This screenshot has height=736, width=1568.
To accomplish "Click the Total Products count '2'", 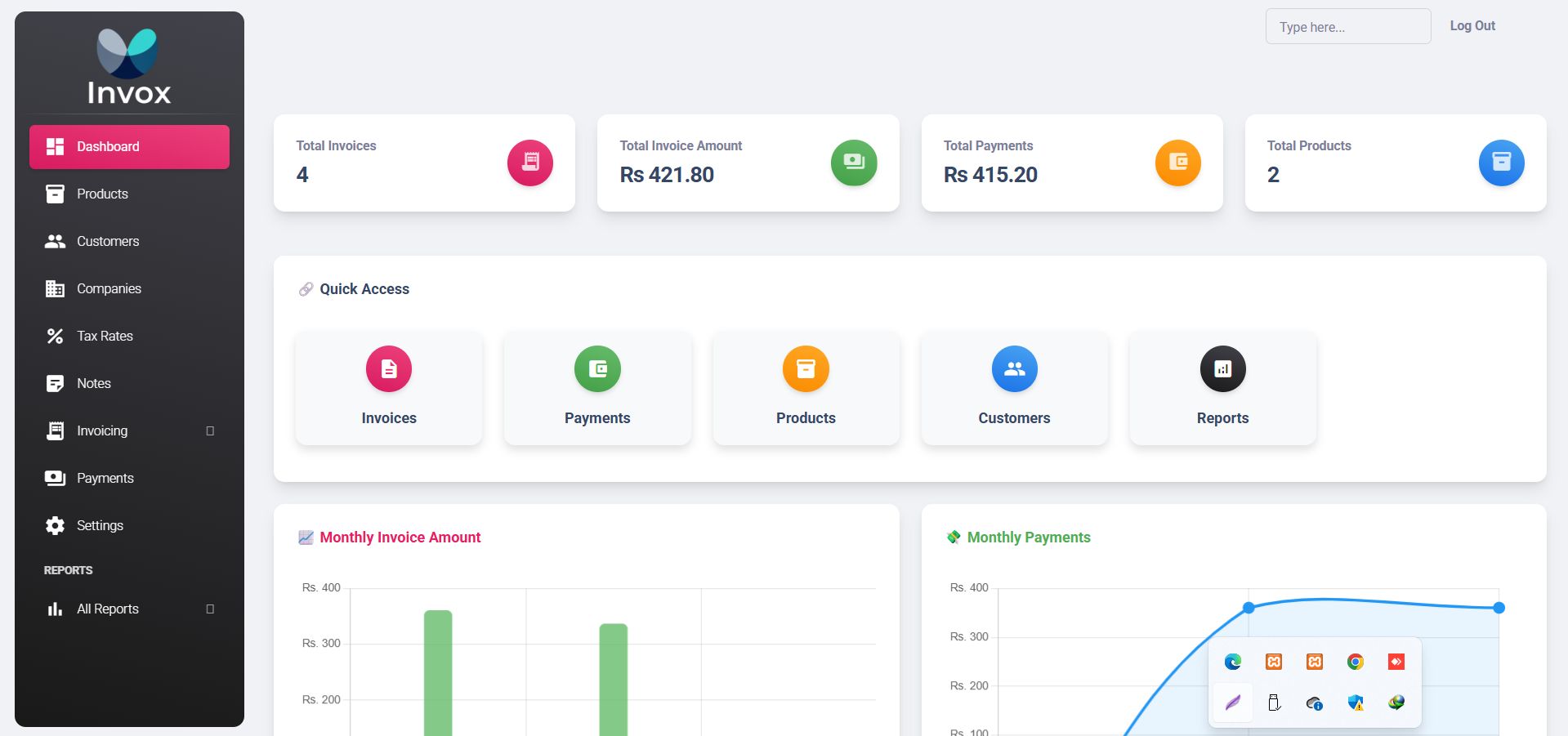I will 1273,175.
